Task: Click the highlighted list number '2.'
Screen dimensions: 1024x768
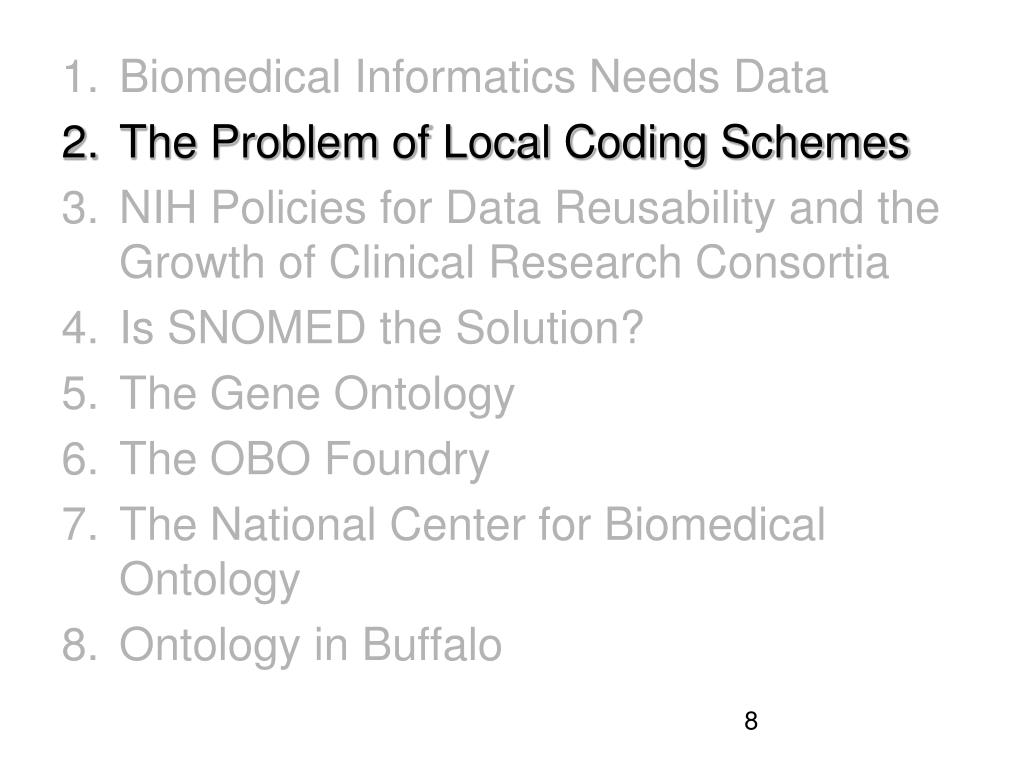Action: 81,143
